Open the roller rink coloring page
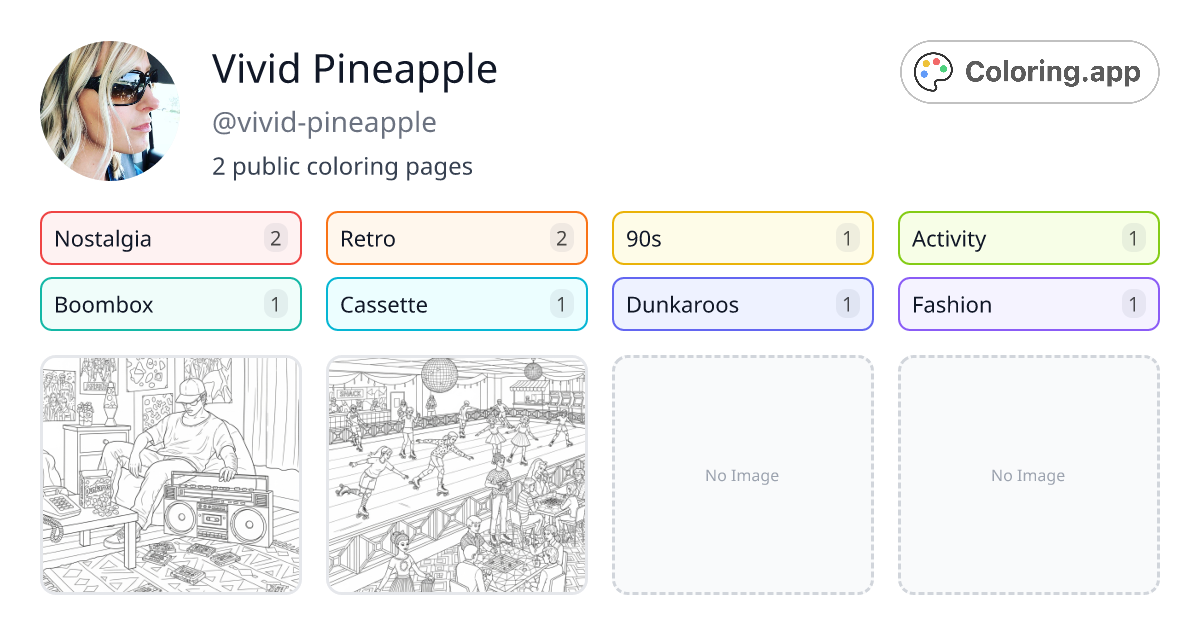 click(x=456, y=476)
